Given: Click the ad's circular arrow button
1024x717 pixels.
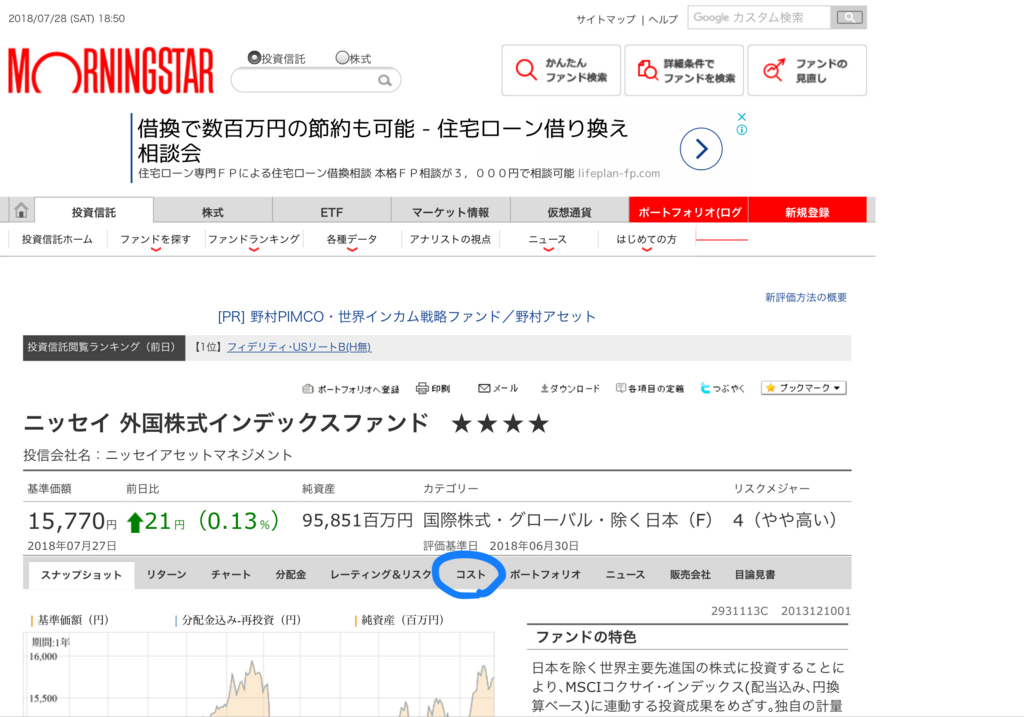Looking at the screenshot, I should pyautogui.click(x=701, y=149).
